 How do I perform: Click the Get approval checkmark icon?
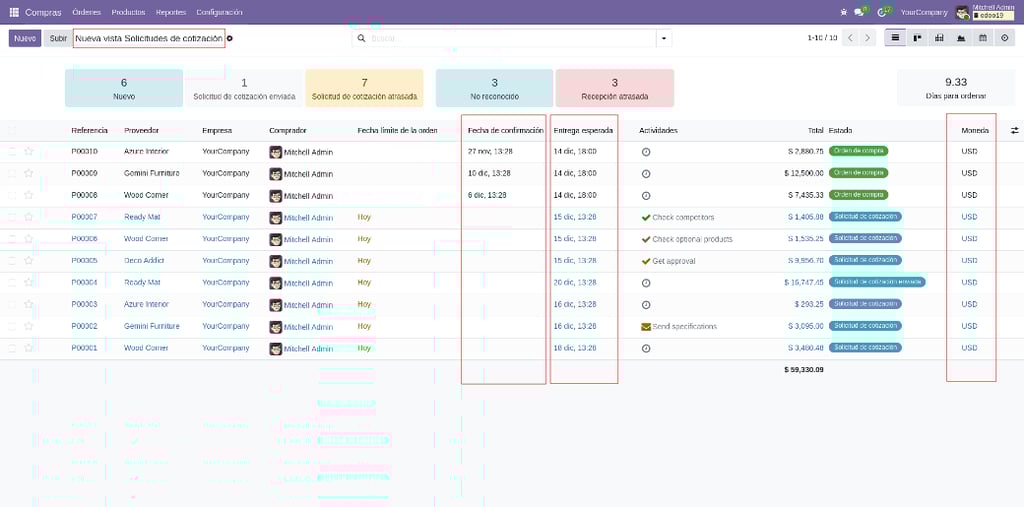point(646,261)
